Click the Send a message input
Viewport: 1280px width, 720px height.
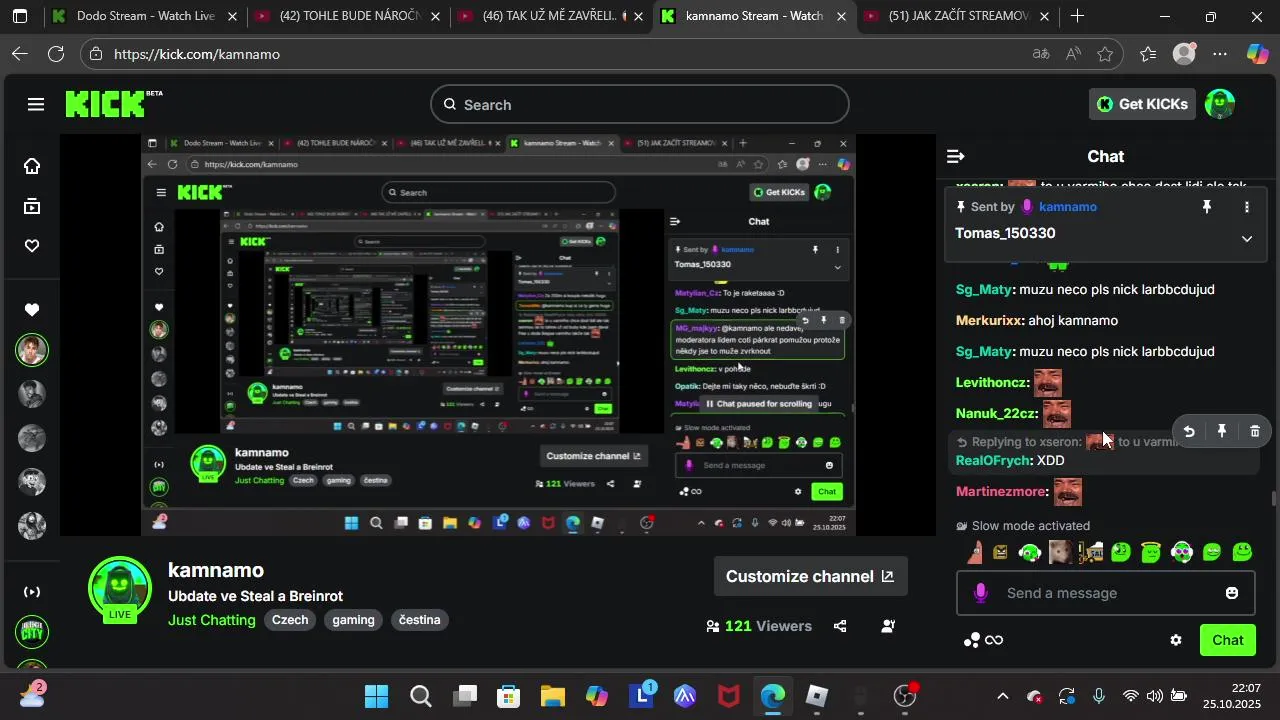click(1105, 593)
